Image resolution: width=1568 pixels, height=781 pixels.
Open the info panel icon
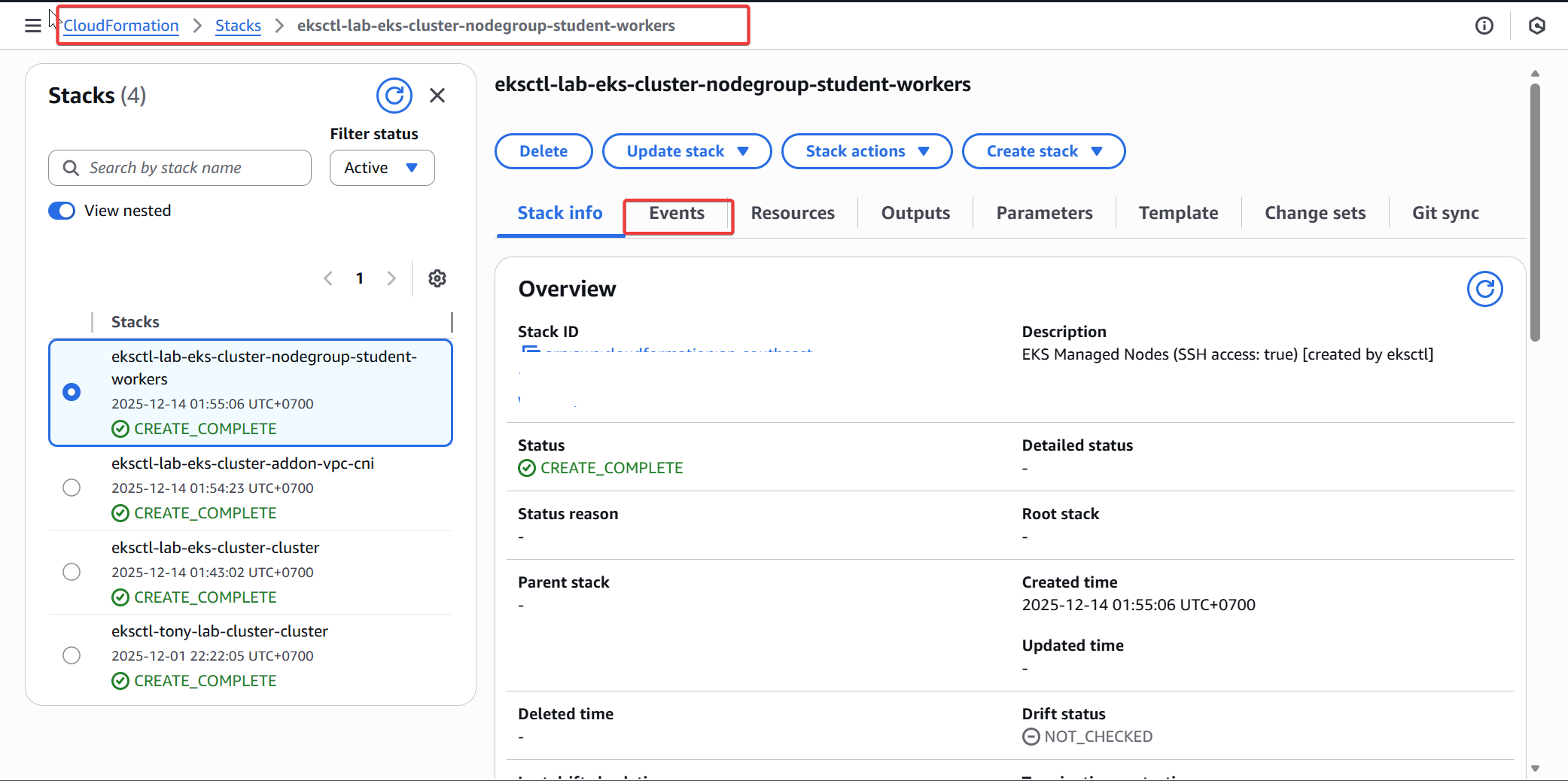(1484, 26)
